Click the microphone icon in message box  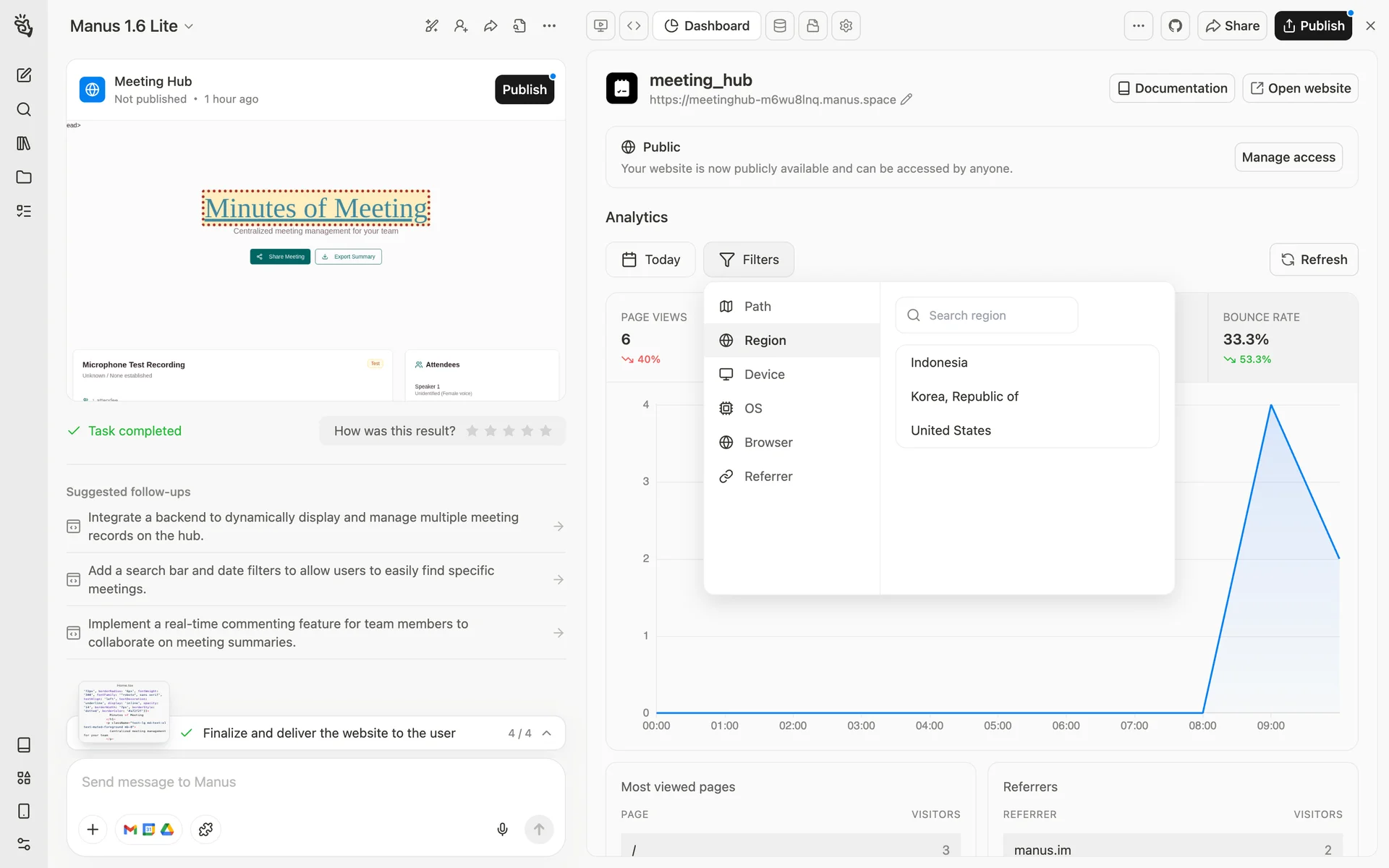[502, 829]
